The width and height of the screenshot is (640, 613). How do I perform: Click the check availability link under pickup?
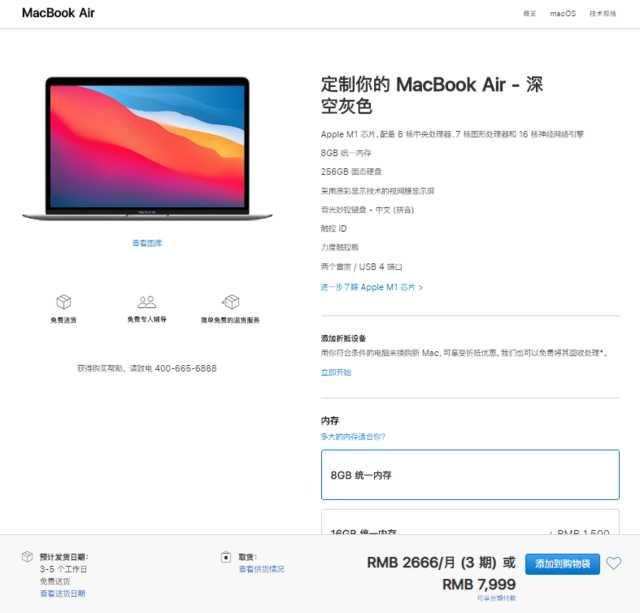tap(261, 569)
